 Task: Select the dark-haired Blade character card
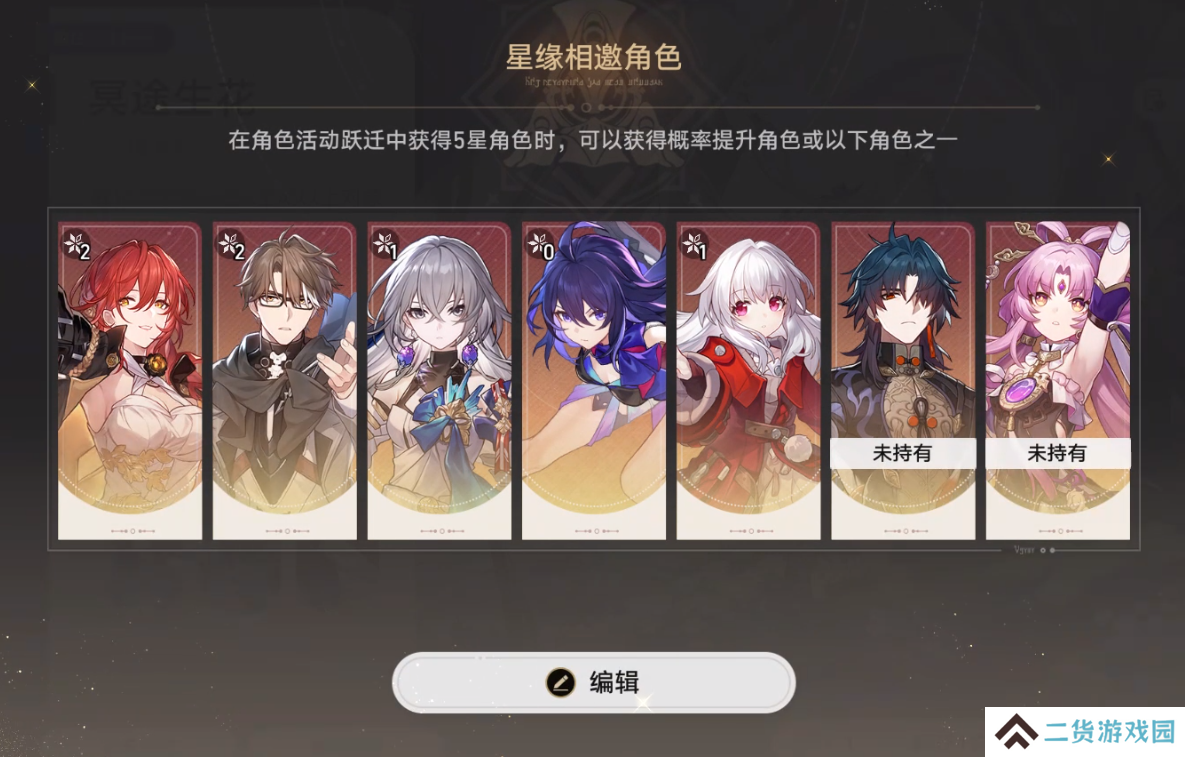click(903, 380)
